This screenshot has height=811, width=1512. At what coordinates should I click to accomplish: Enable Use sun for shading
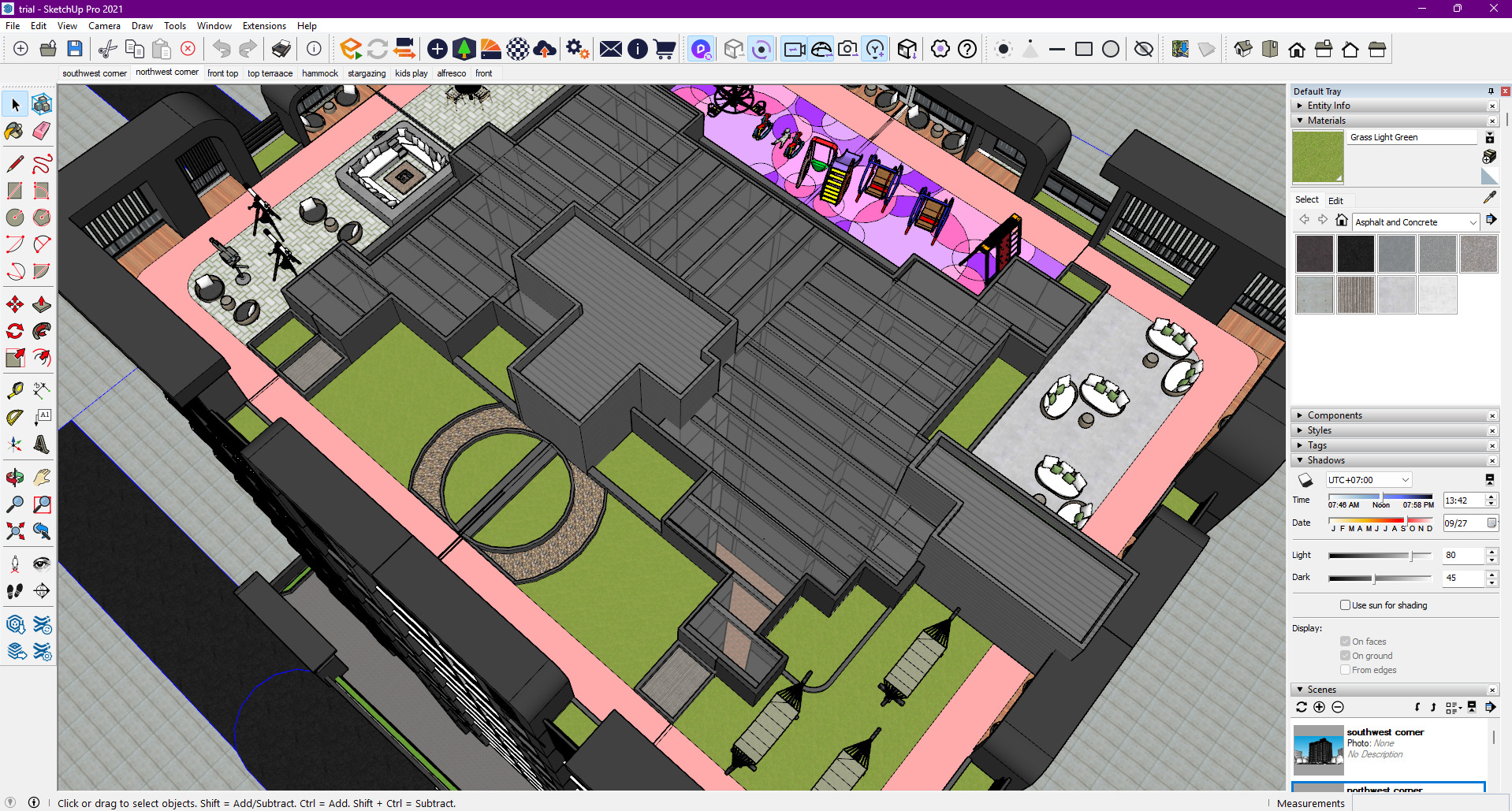pos(1345,605)
